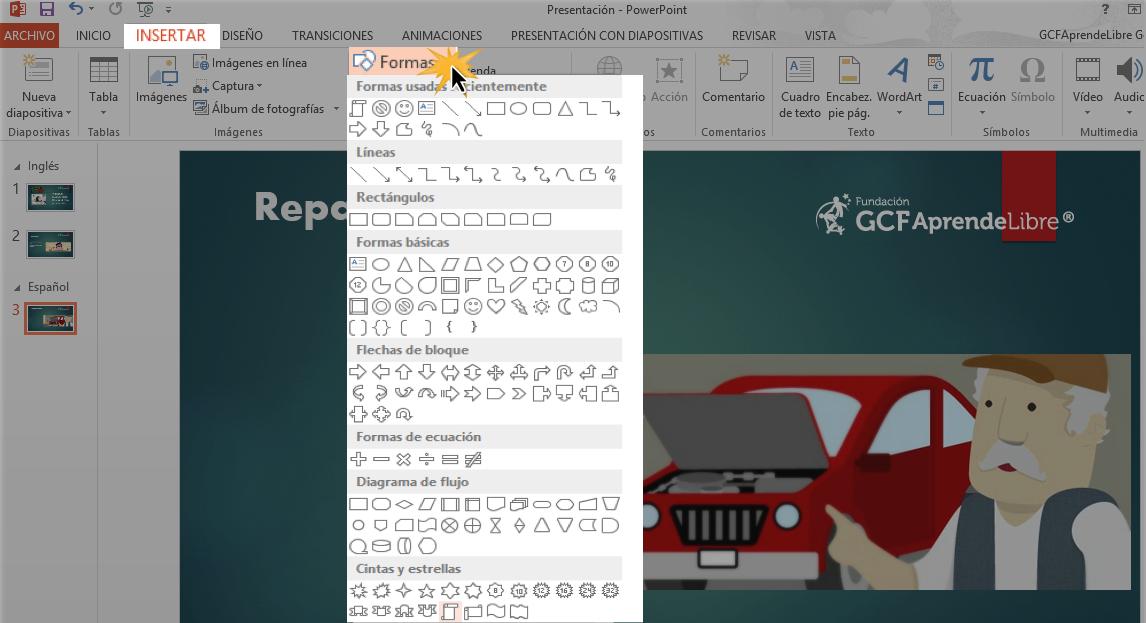Choose the left arrow in Flechas de bloque
1146x623 pixels.
click(x=381, y=372)
